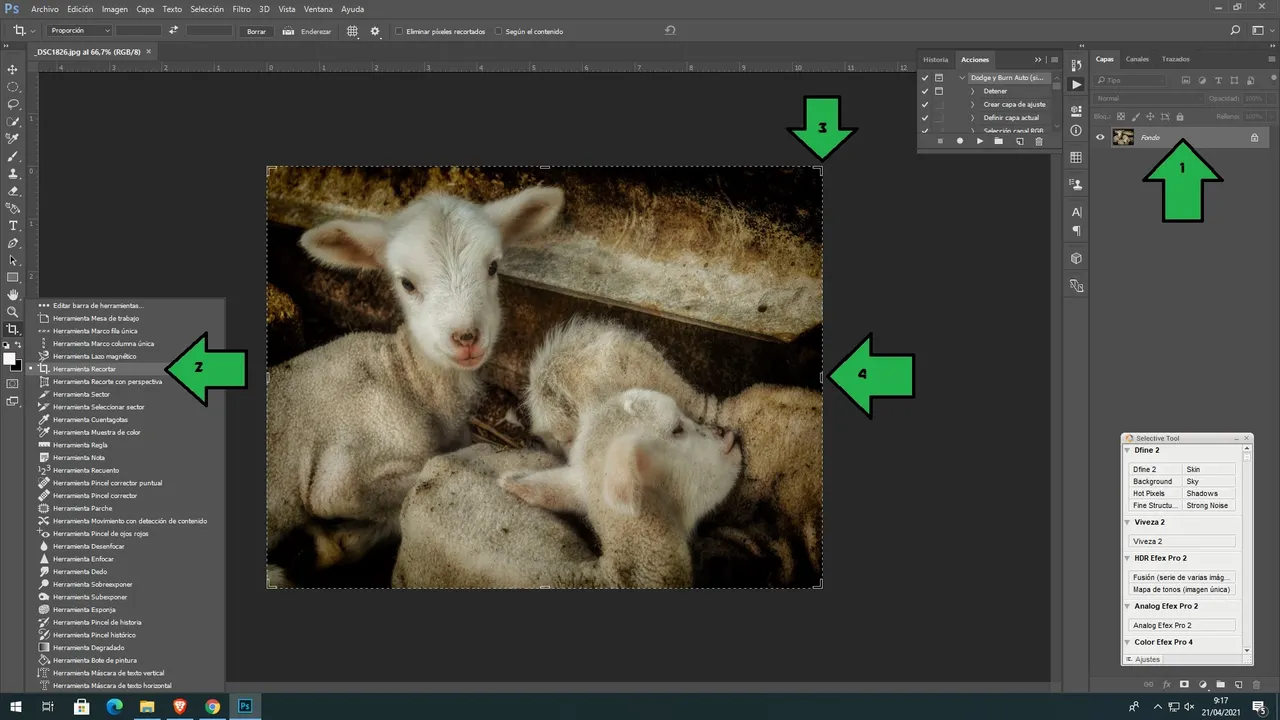The image size is (1280, 720).
Task: Change the screen mode icon
Action: click(x=13, y=401)
